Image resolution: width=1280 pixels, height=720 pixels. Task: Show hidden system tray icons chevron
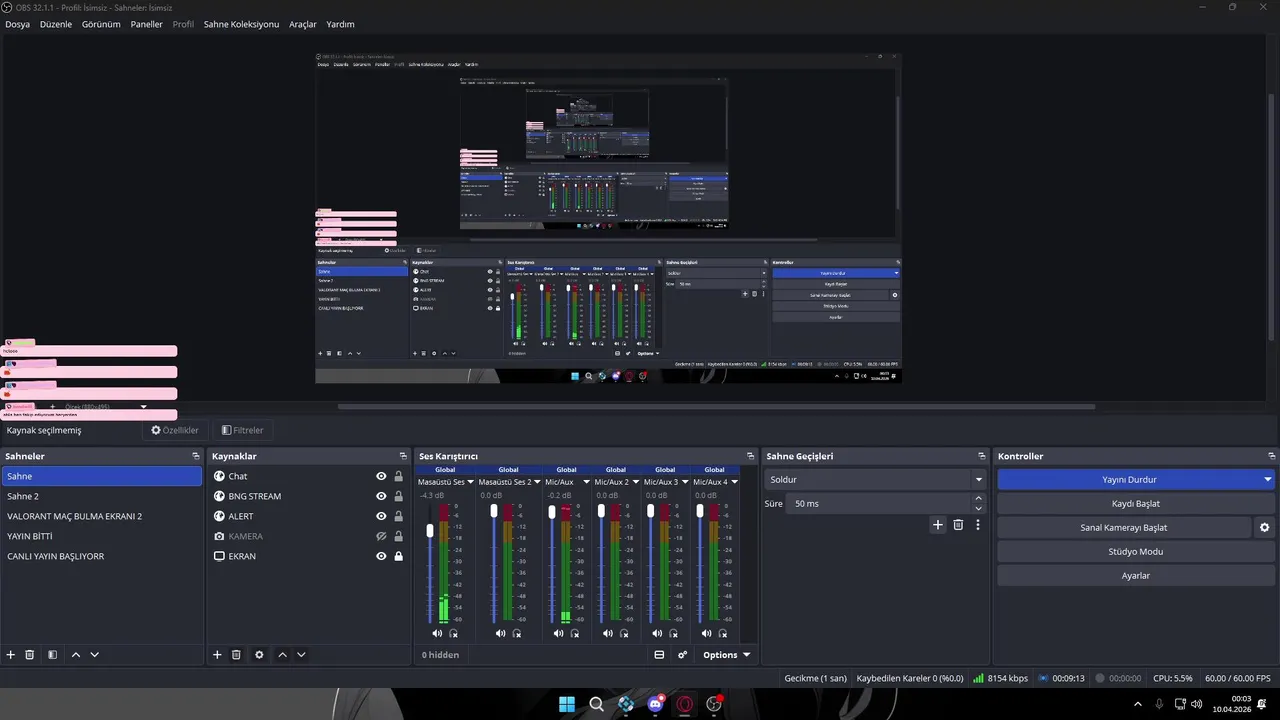coord(1138,704)
